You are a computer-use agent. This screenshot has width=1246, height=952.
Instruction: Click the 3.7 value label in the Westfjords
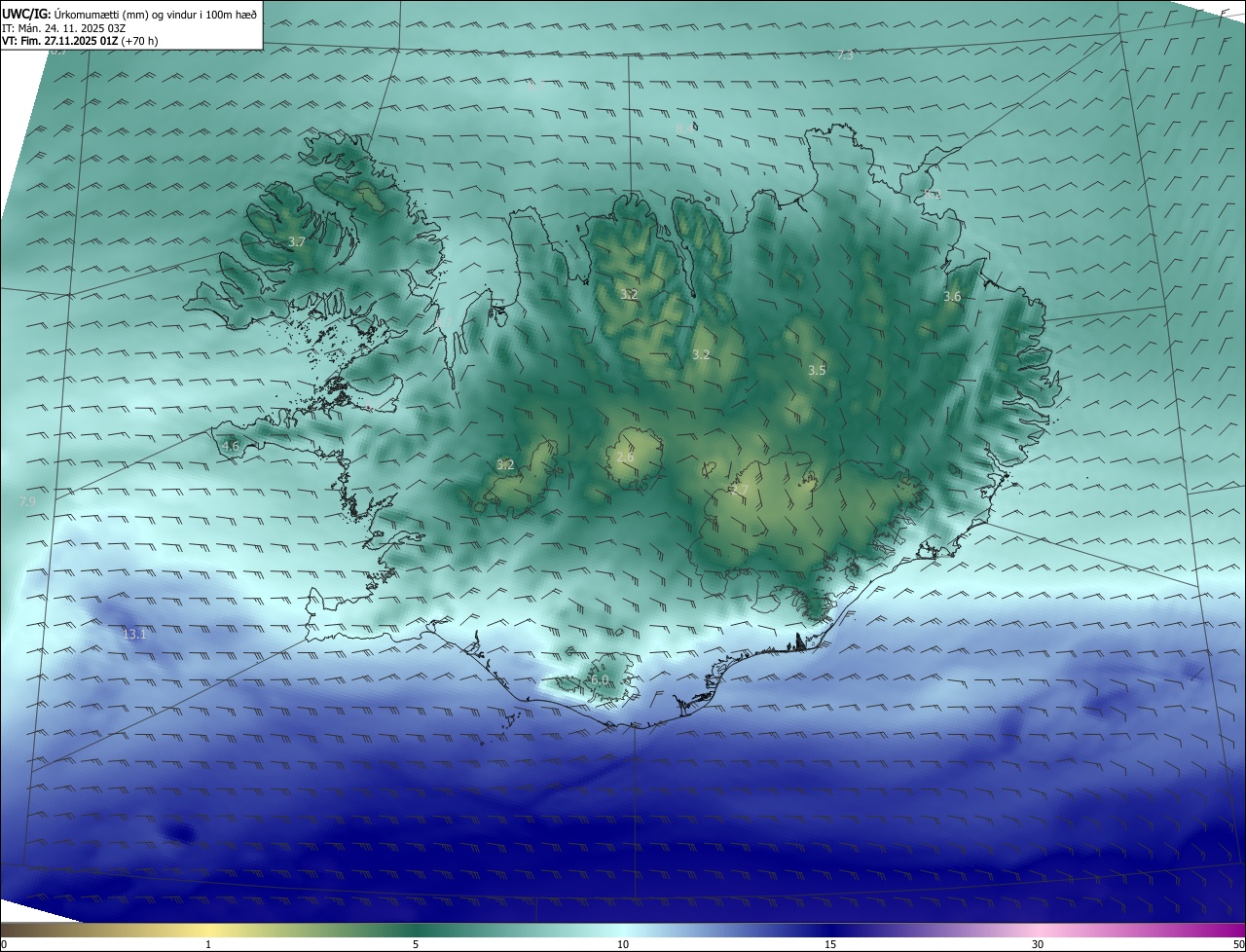[x=297, y=241]
